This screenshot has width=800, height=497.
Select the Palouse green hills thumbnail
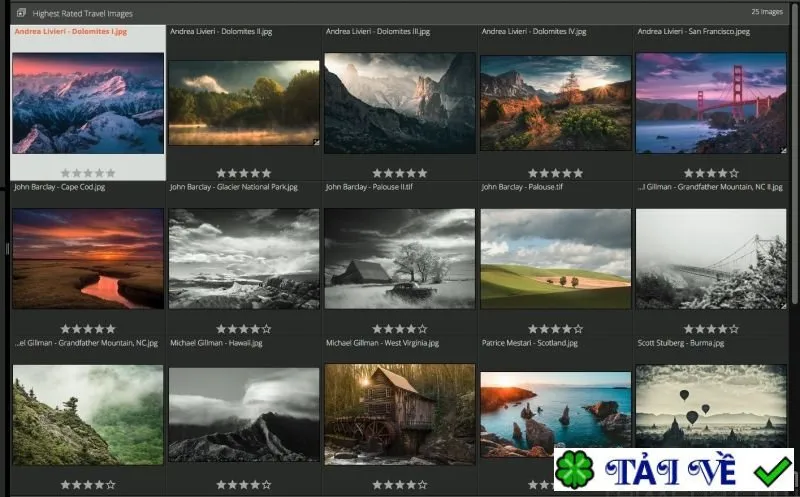(x=556, y=259)
